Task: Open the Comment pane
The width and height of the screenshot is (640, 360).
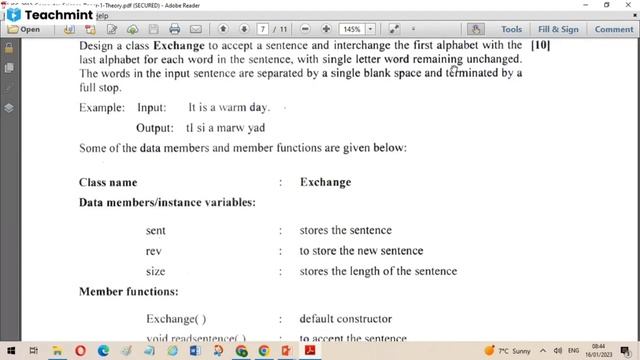Action: click(614, 29)
